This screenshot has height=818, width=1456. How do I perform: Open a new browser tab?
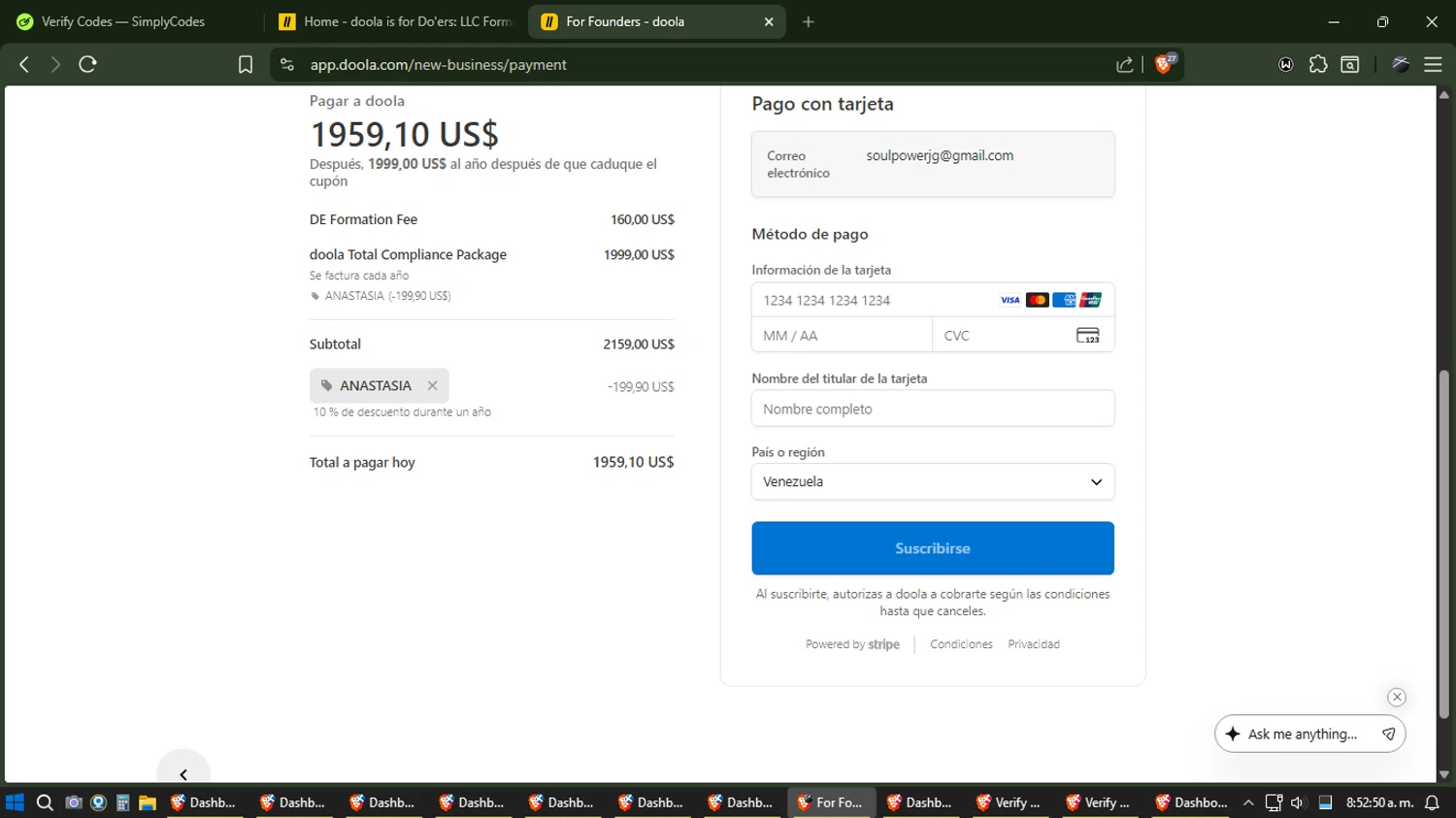click(x=809, y=21)
